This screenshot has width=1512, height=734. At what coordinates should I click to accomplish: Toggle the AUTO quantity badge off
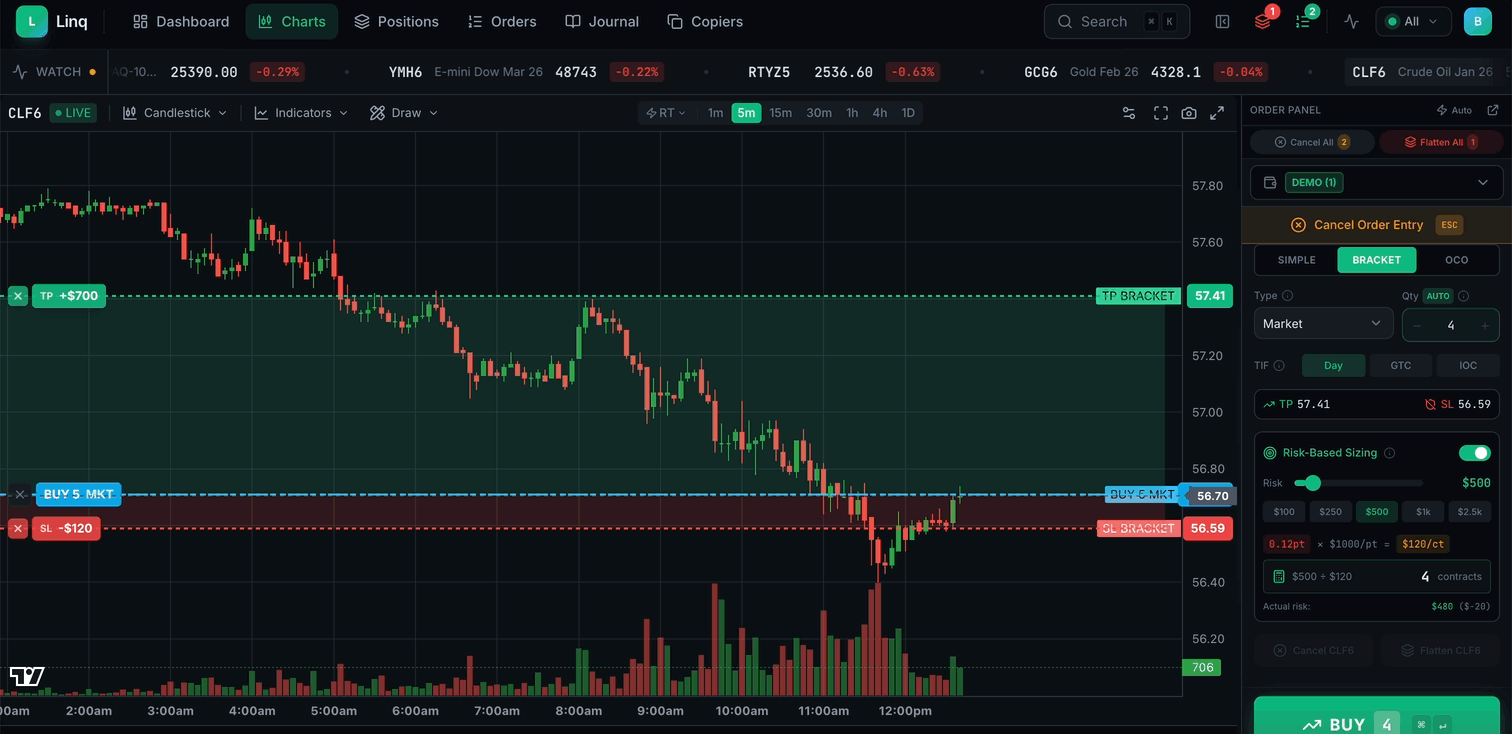tap(1438, 296)
